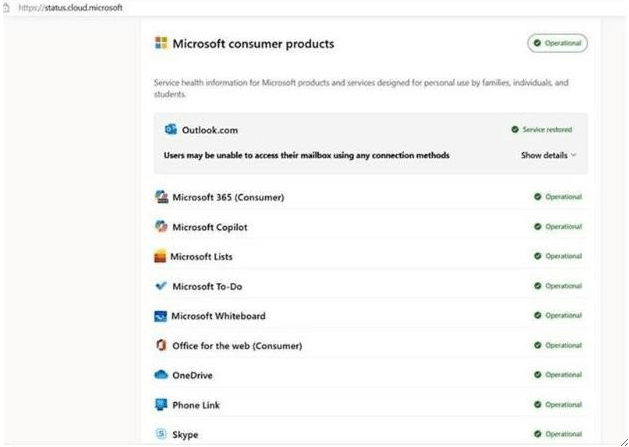
Task: Click the resize grip at window corner
Action: coord(624,442)
